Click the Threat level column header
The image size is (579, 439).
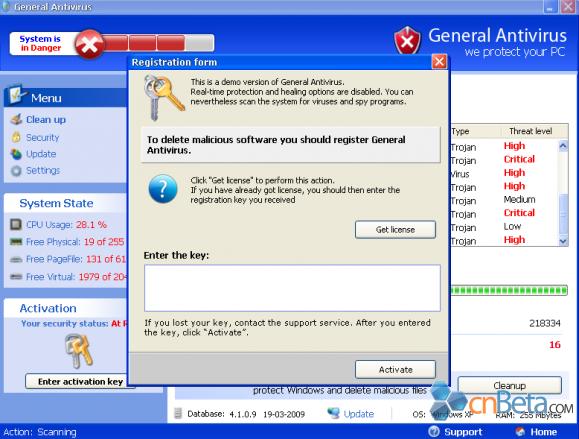click(x=531, y=131)
